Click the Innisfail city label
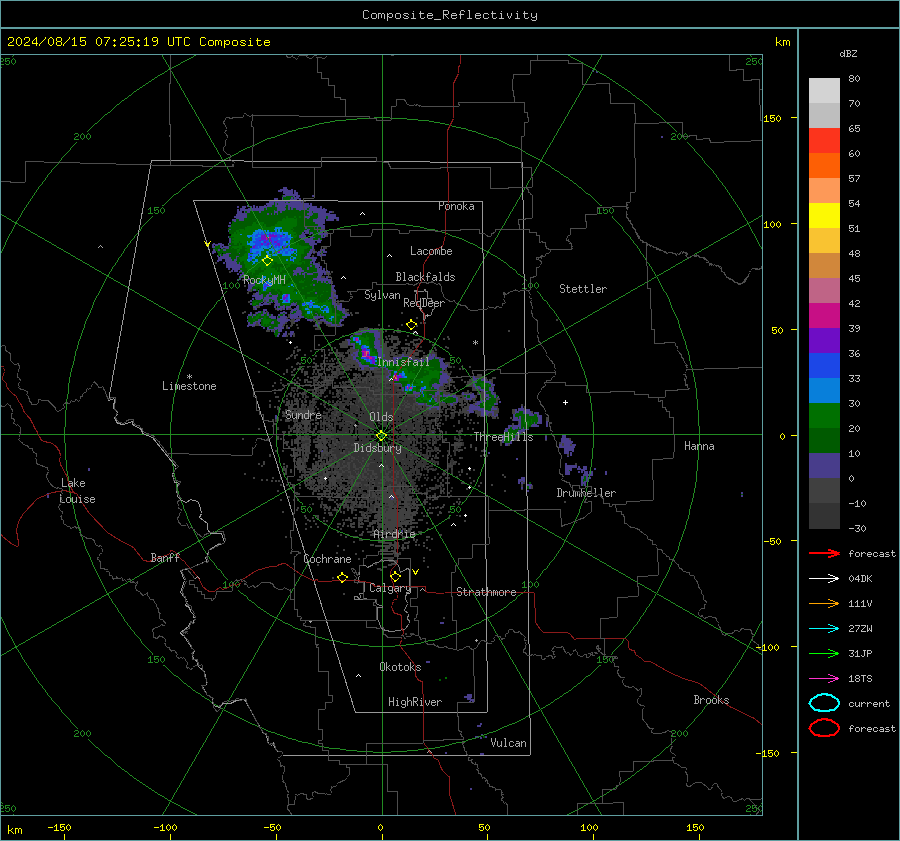This screenshot has height=841, width=900. coord(403,362)
